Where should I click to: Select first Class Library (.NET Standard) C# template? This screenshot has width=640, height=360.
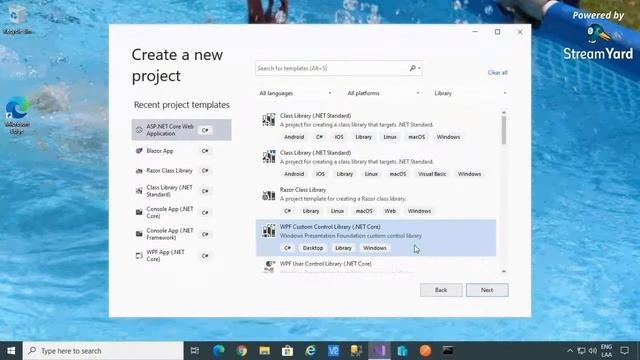coord(376,127)
